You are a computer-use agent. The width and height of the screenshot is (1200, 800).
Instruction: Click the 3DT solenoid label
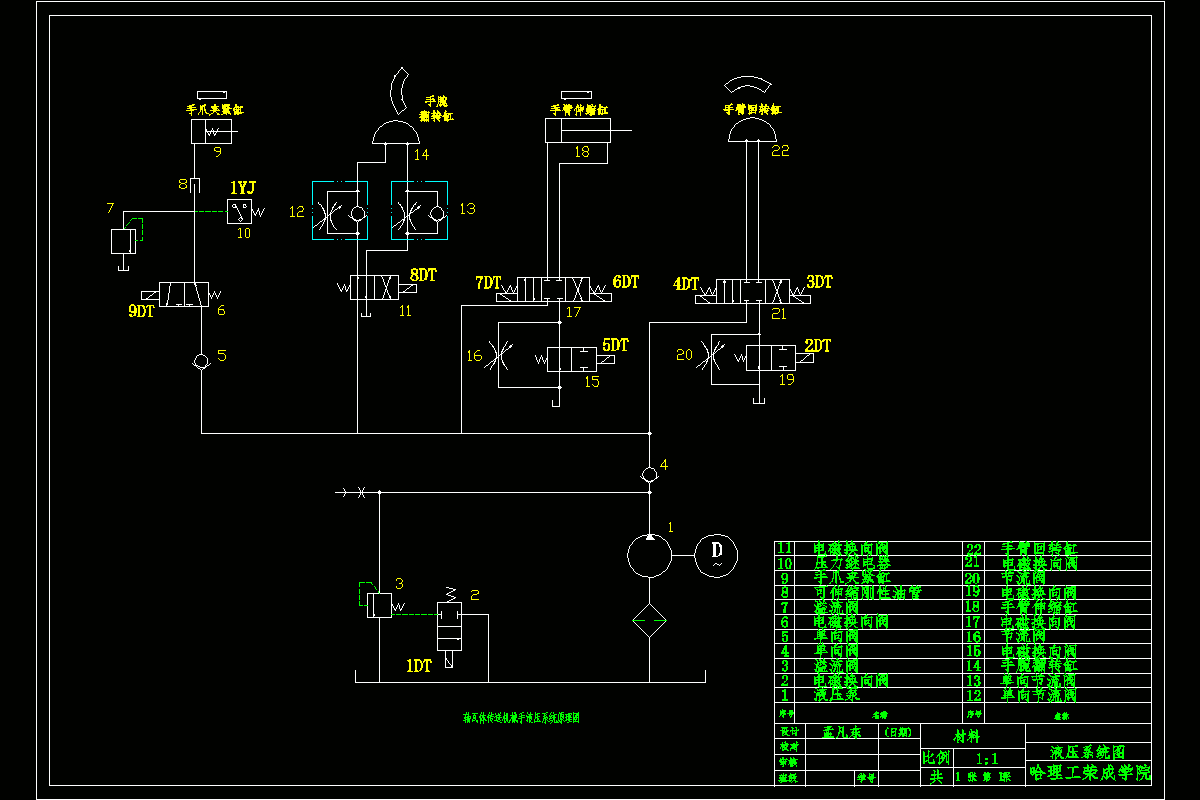click(819, 283)
